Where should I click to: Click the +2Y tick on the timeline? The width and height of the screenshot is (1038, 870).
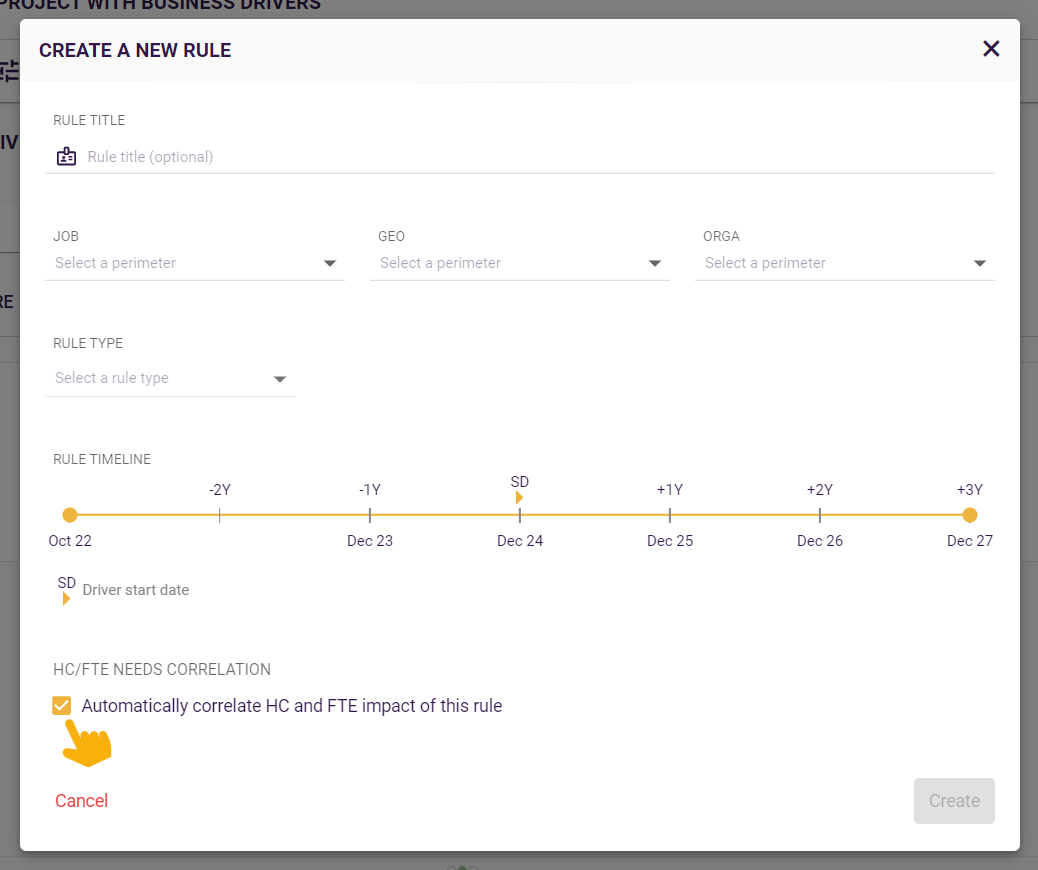pyautogui.click(x=820, y=515)
